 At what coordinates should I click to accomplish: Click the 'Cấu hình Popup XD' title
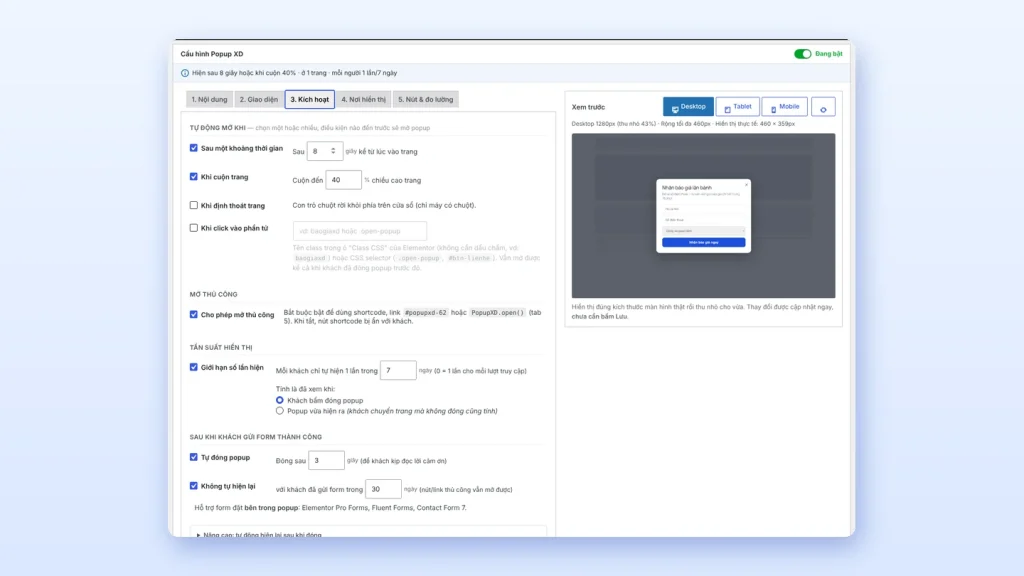coord(212,54)
